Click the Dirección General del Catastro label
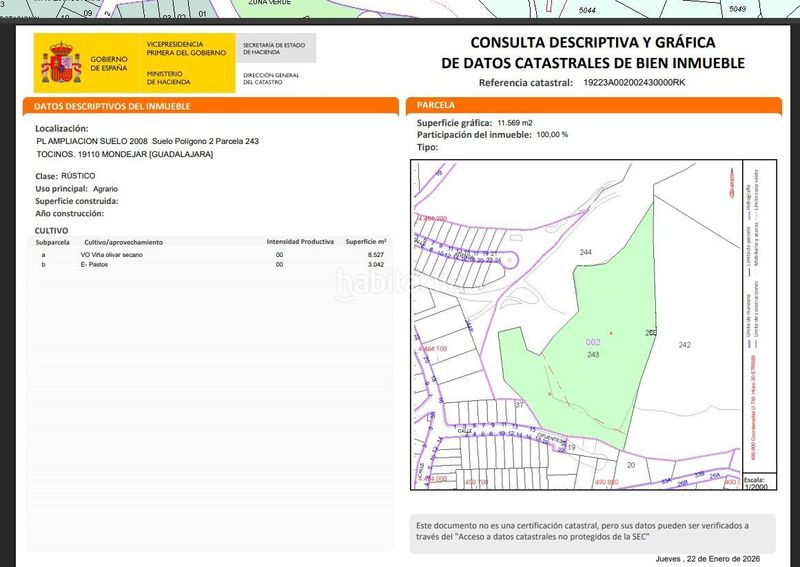This screenshot has width=800, height=567. (272, 78)
